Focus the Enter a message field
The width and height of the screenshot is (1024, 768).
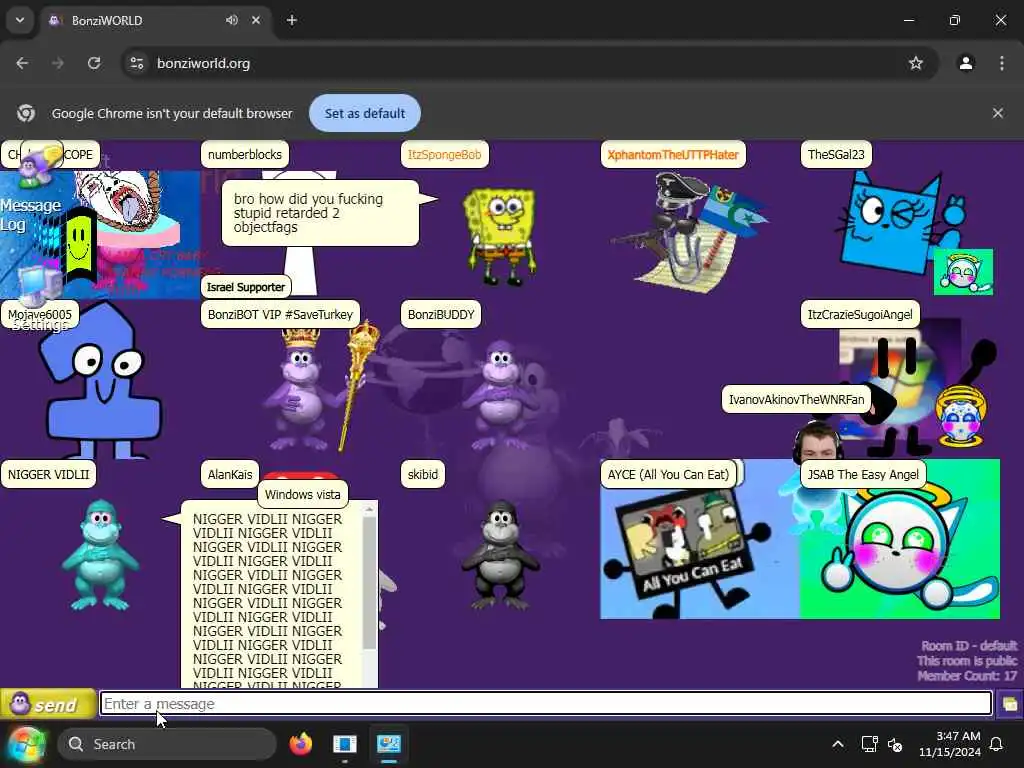point(545,704)
